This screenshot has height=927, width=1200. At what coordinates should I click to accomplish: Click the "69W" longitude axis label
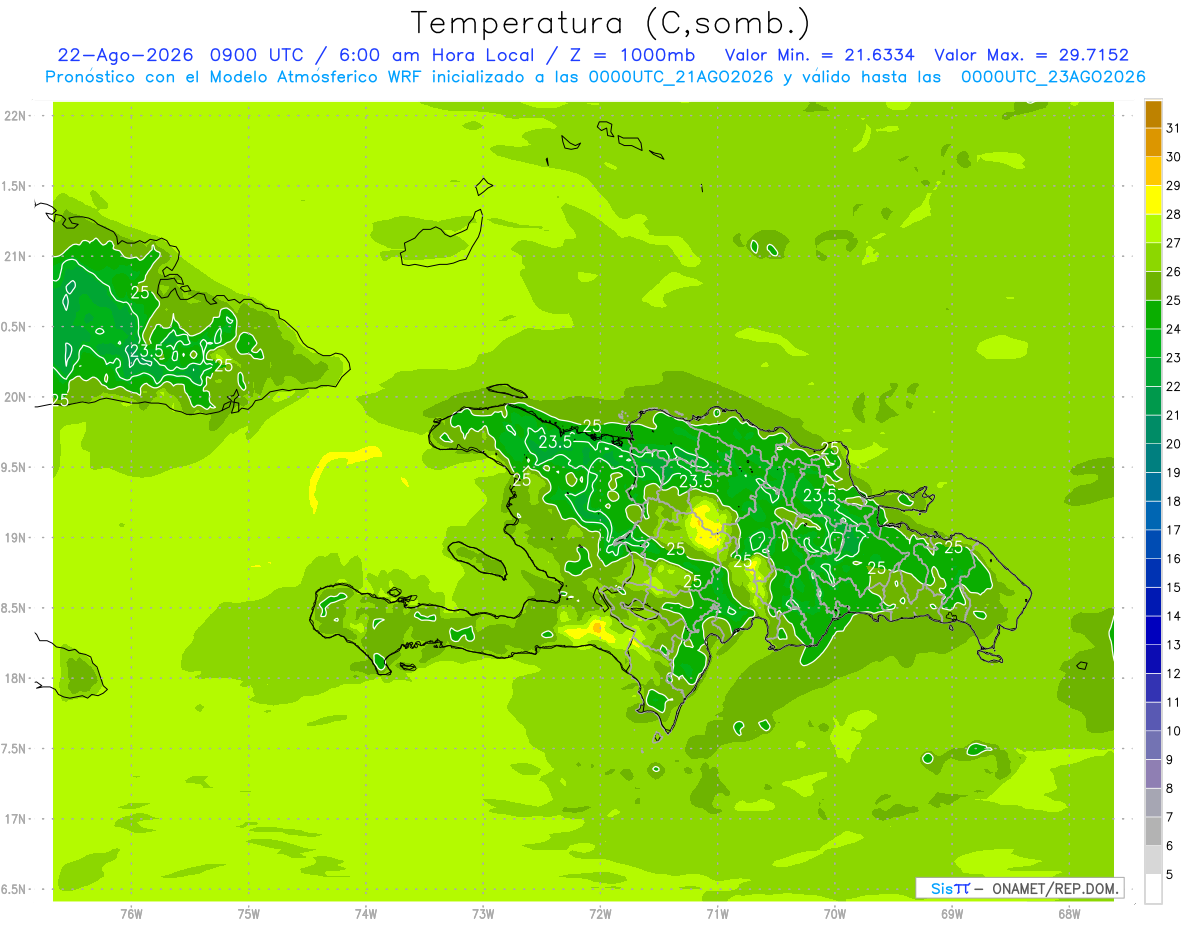coord(952,914)
